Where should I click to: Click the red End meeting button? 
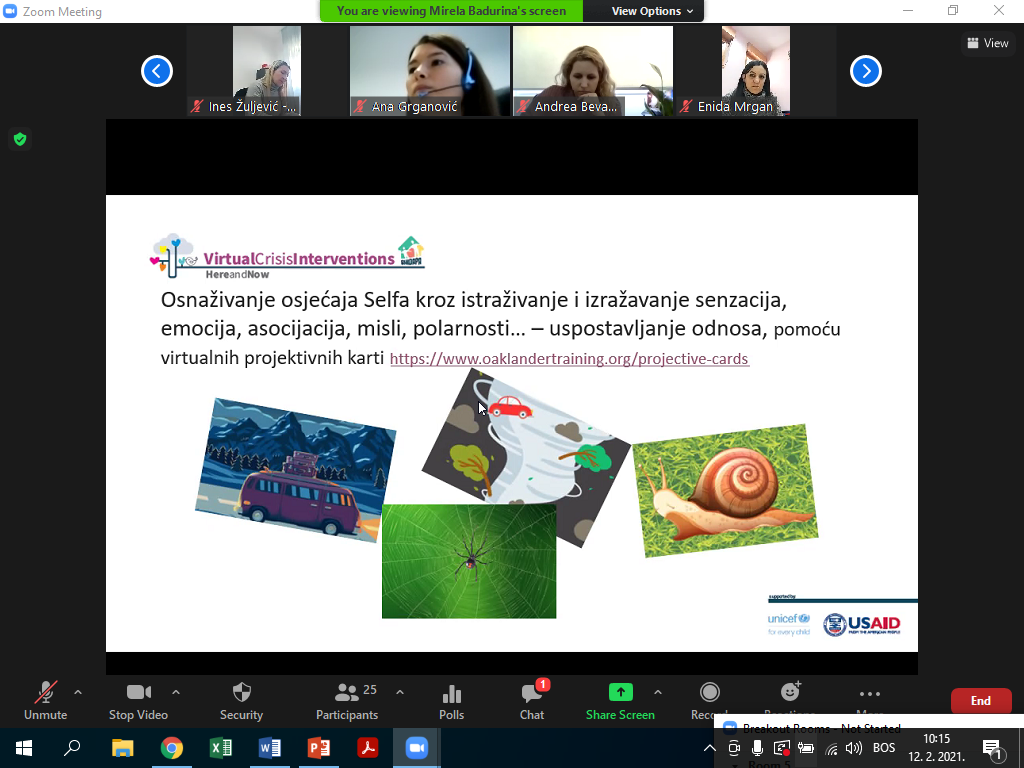click(980, 701)
